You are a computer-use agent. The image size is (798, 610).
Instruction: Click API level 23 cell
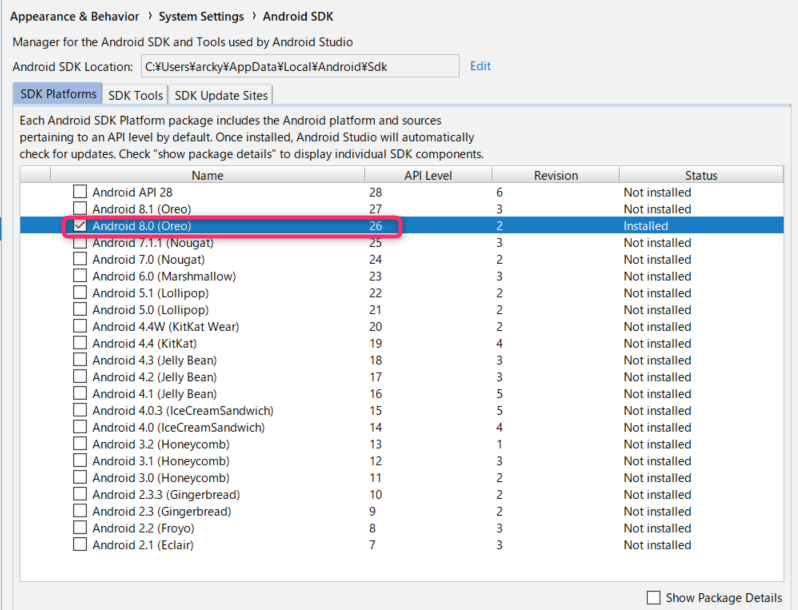[376, 276]
